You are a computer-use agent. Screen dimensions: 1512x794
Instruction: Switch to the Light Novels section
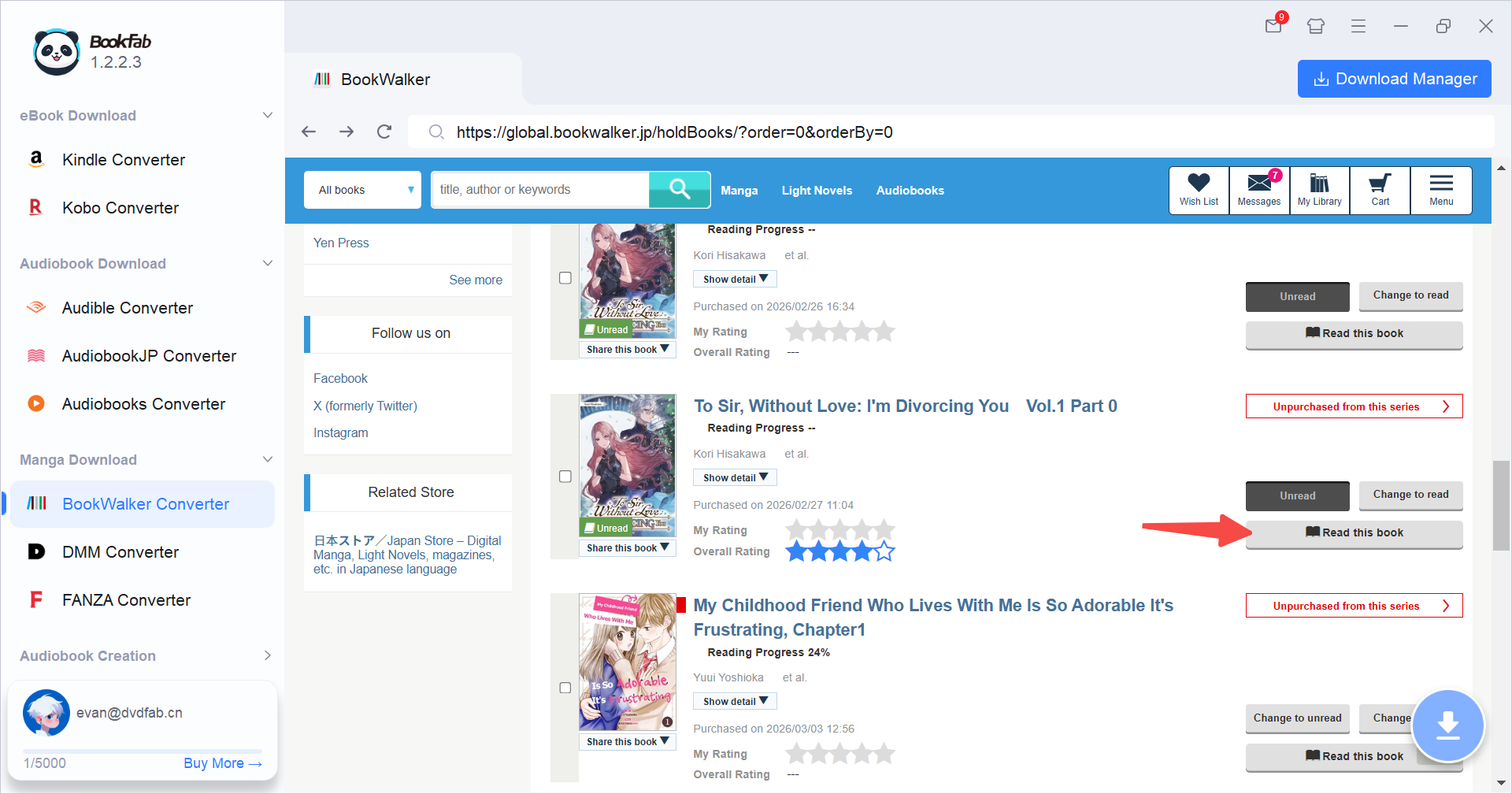817,190
